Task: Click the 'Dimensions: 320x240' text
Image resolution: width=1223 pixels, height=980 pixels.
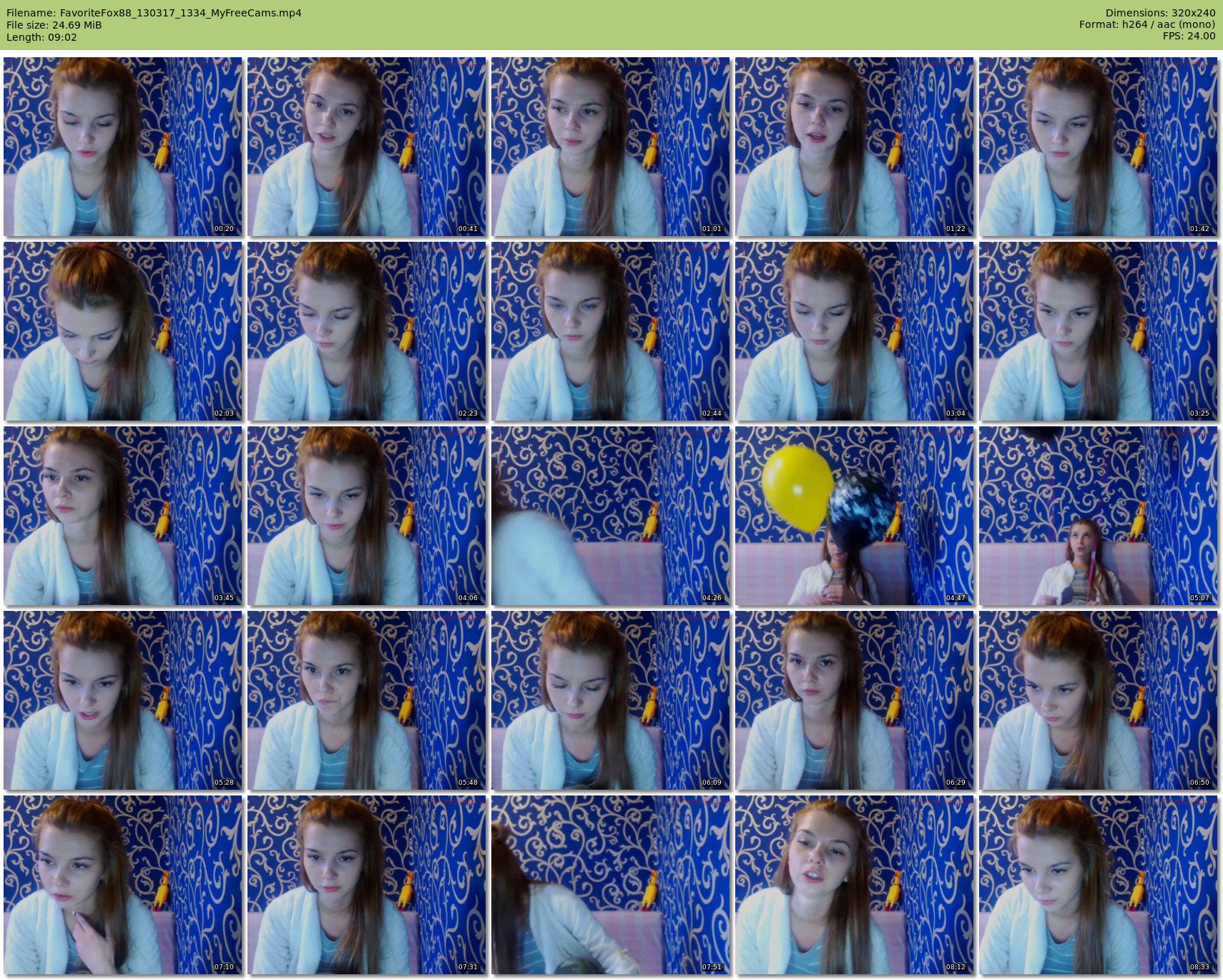Action: click(1160, 13)
